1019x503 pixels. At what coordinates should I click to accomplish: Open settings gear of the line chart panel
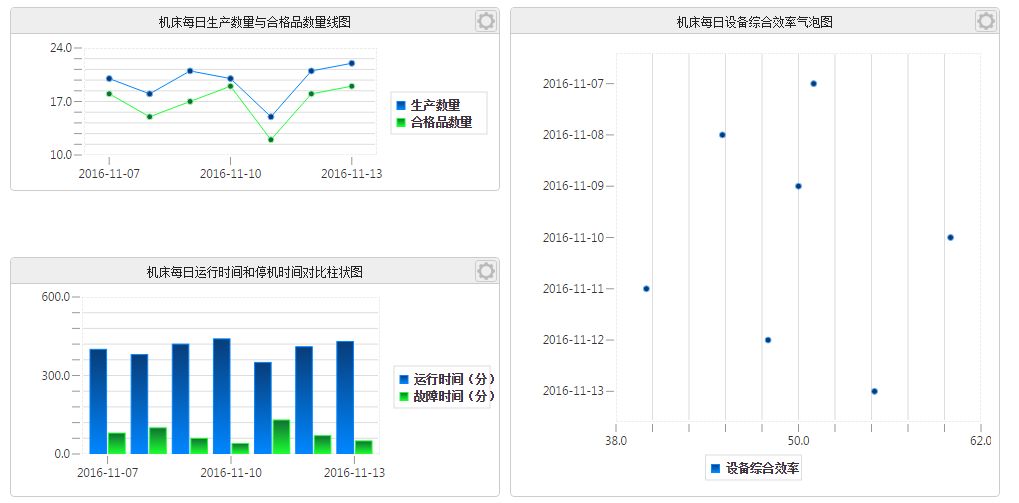click(485, 21)
